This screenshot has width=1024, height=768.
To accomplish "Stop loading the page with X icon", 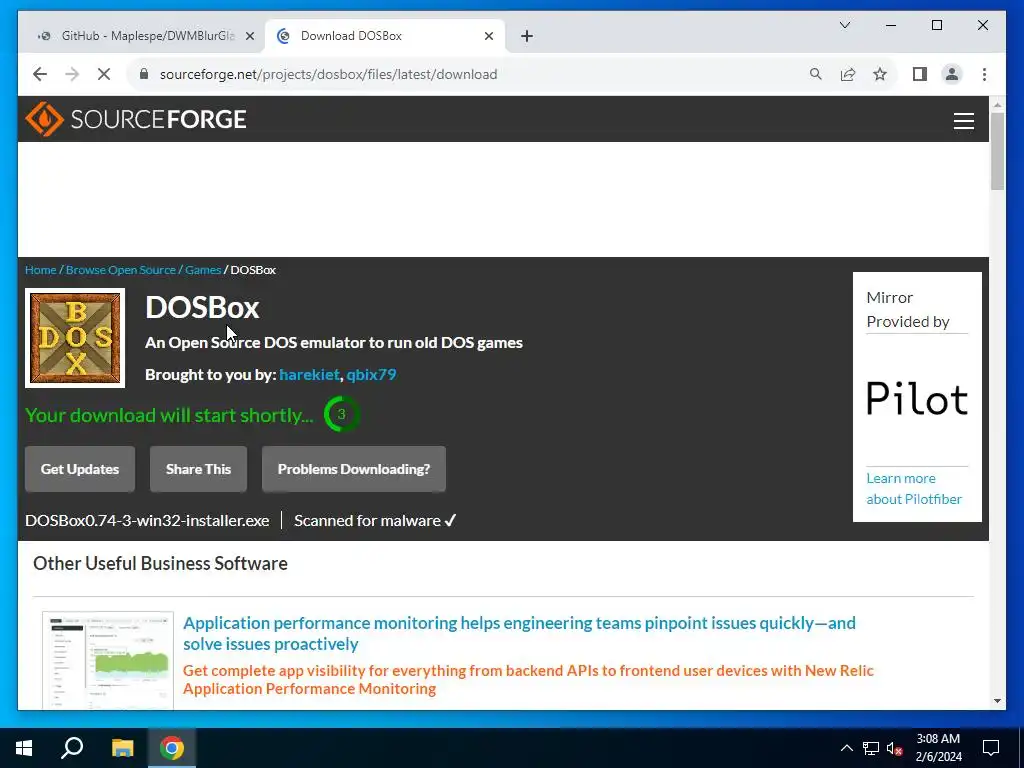I will pos(104,74).
